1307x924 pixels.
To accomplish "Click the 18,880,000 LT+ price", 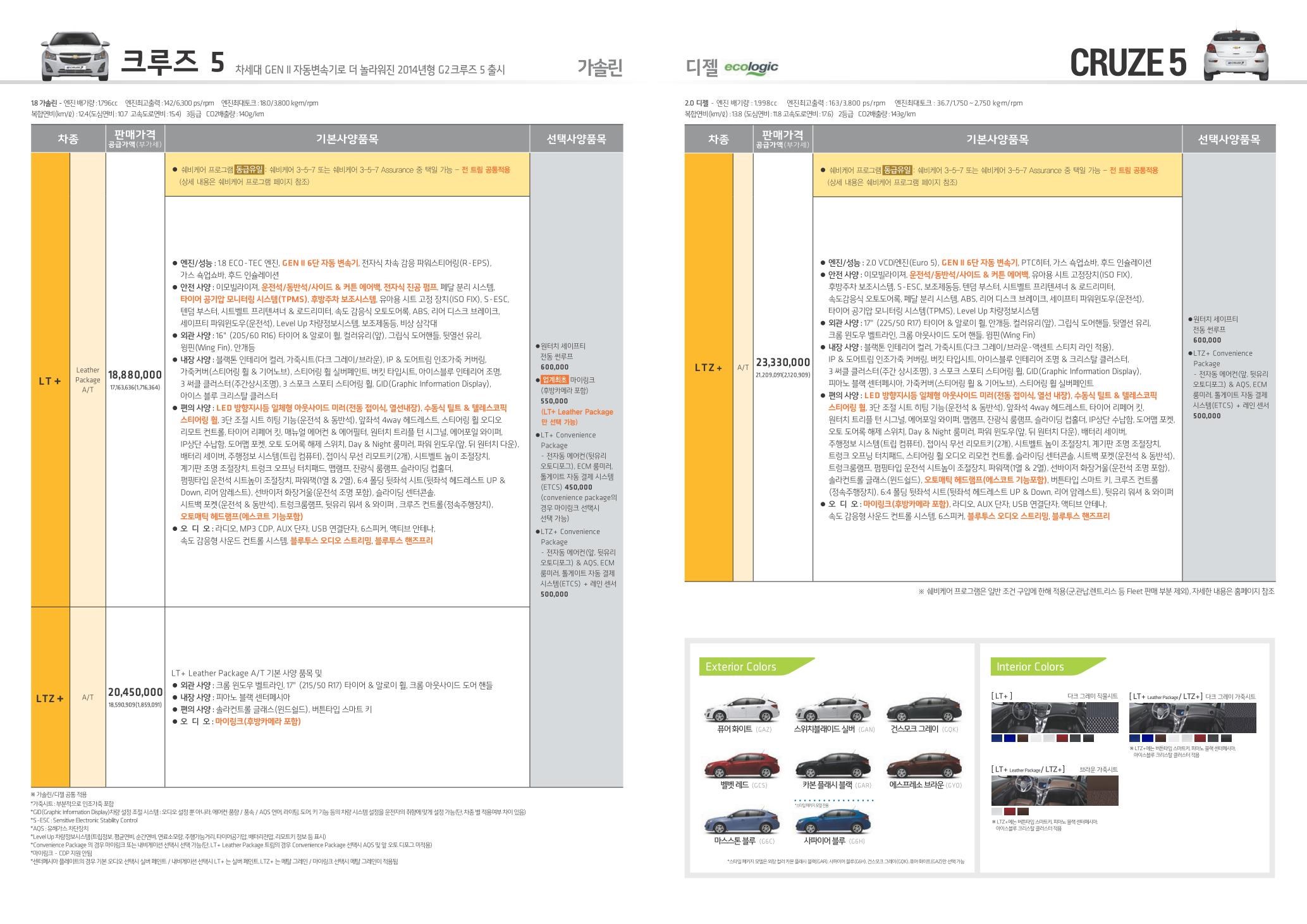I will [135, 375].
